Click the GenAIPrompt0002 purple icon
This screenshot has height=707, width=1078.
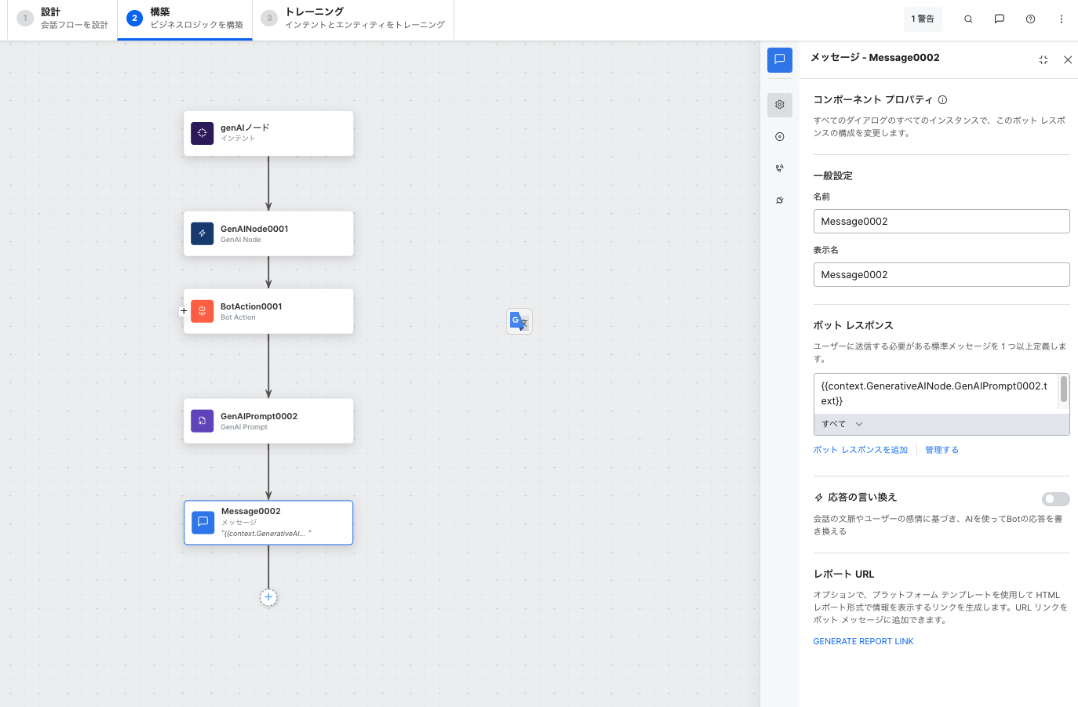pos(202,421)
